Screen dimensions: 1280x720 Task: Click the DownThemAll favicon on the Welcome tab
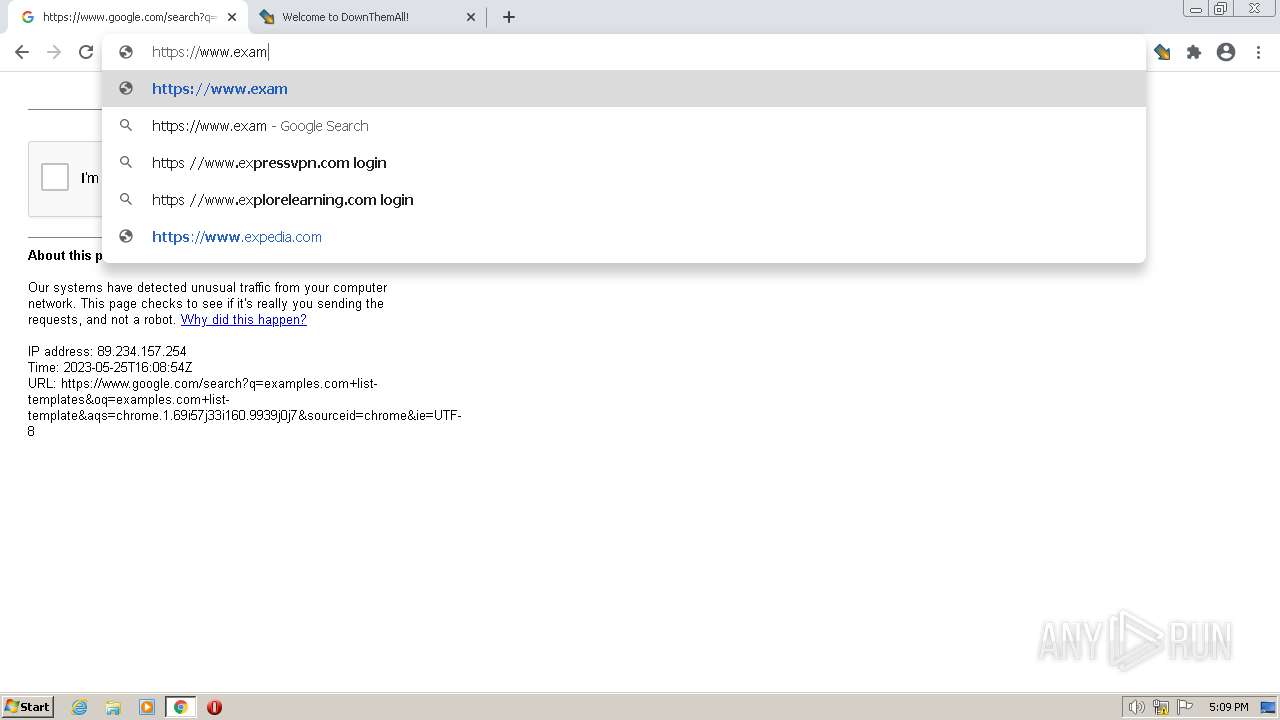pyautogui.click(x=267, y=17)
